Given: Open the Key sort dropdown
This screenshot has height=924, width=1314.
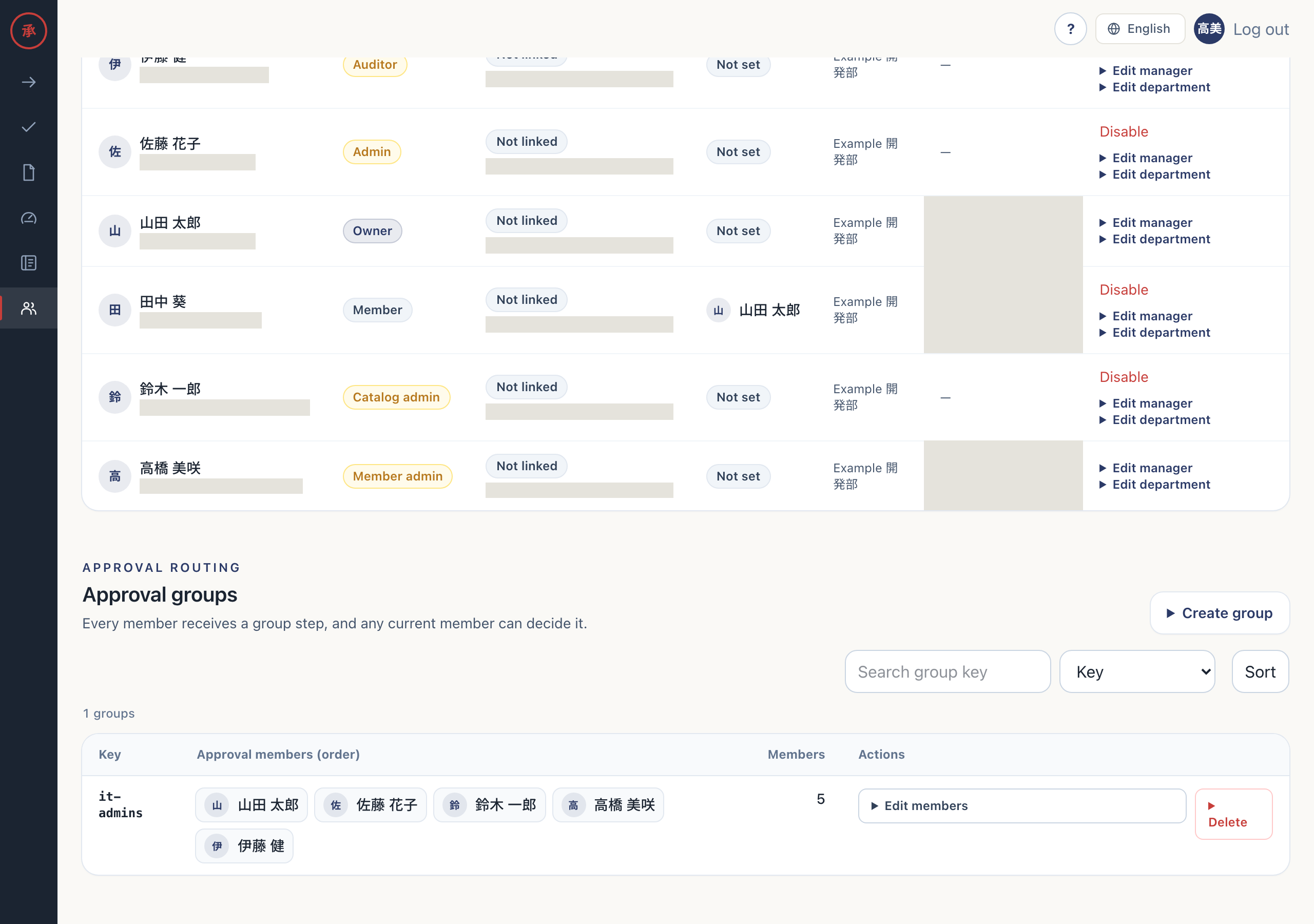Looking at the screenshot, I should (x=1137, y=671).
